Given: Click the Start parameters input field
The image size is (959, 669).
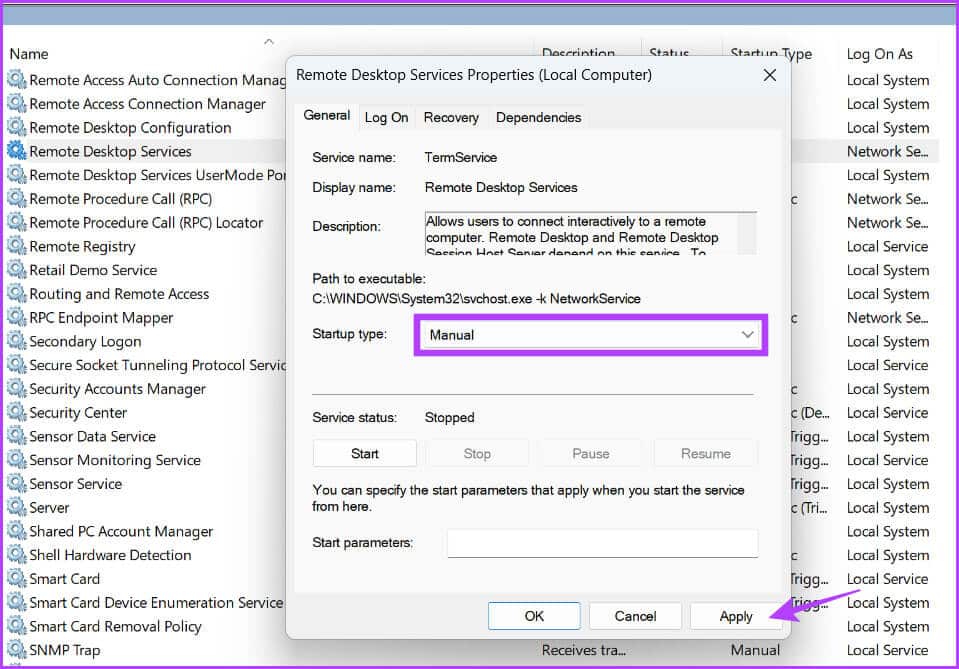Looking at the screenshot, I should point(602,543).
